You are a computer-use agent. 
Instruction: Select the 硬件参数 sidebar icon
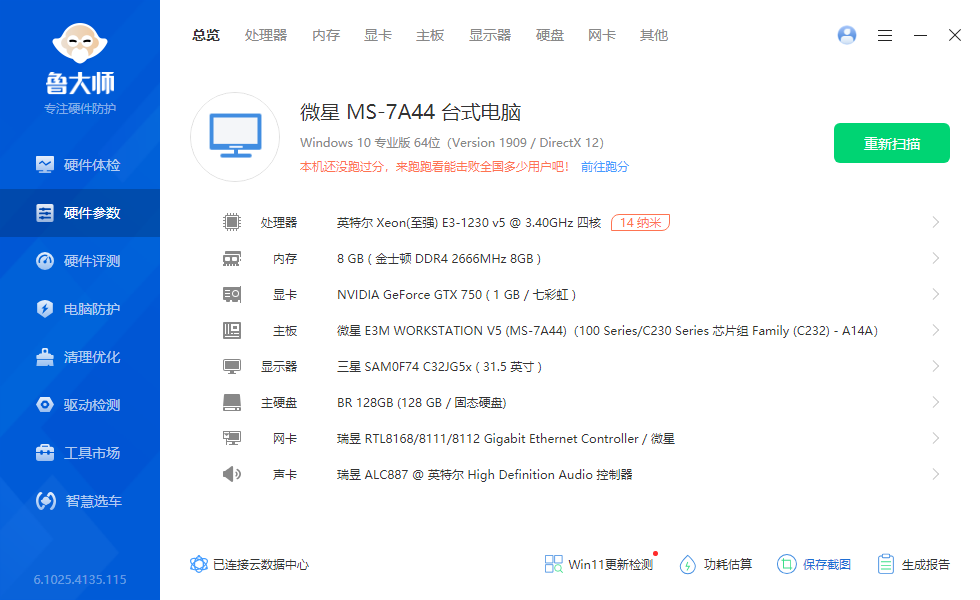pos(45,213)
